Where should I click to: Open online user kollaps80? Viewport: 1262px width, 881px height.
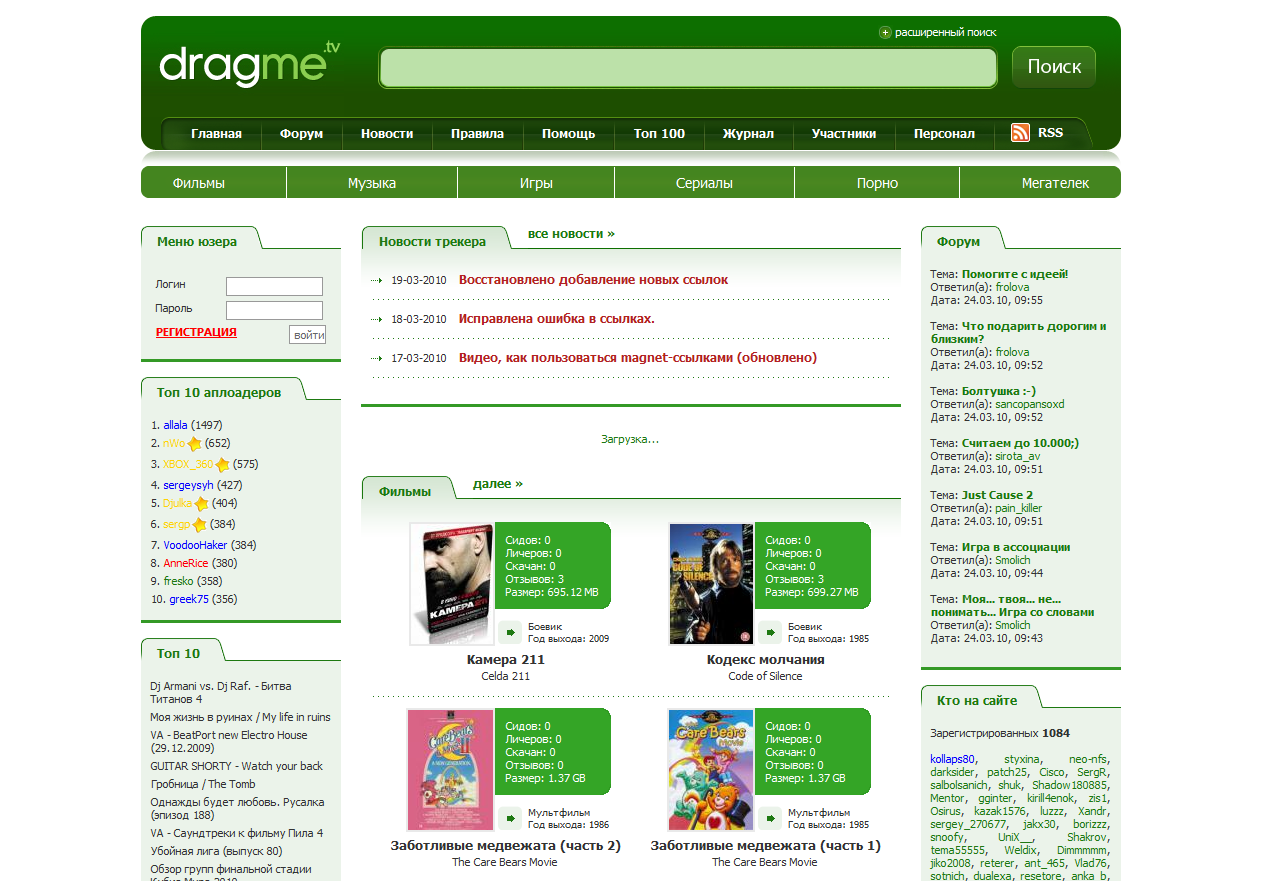(953, 759)
